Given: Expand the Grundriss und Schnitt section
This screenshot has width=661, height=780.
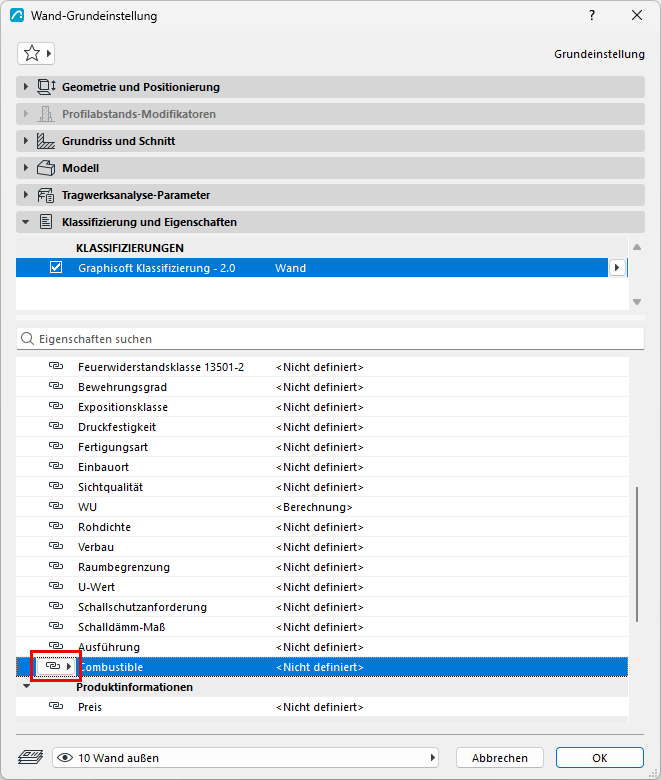Looking at the screenshot, I should pos(26,141).
